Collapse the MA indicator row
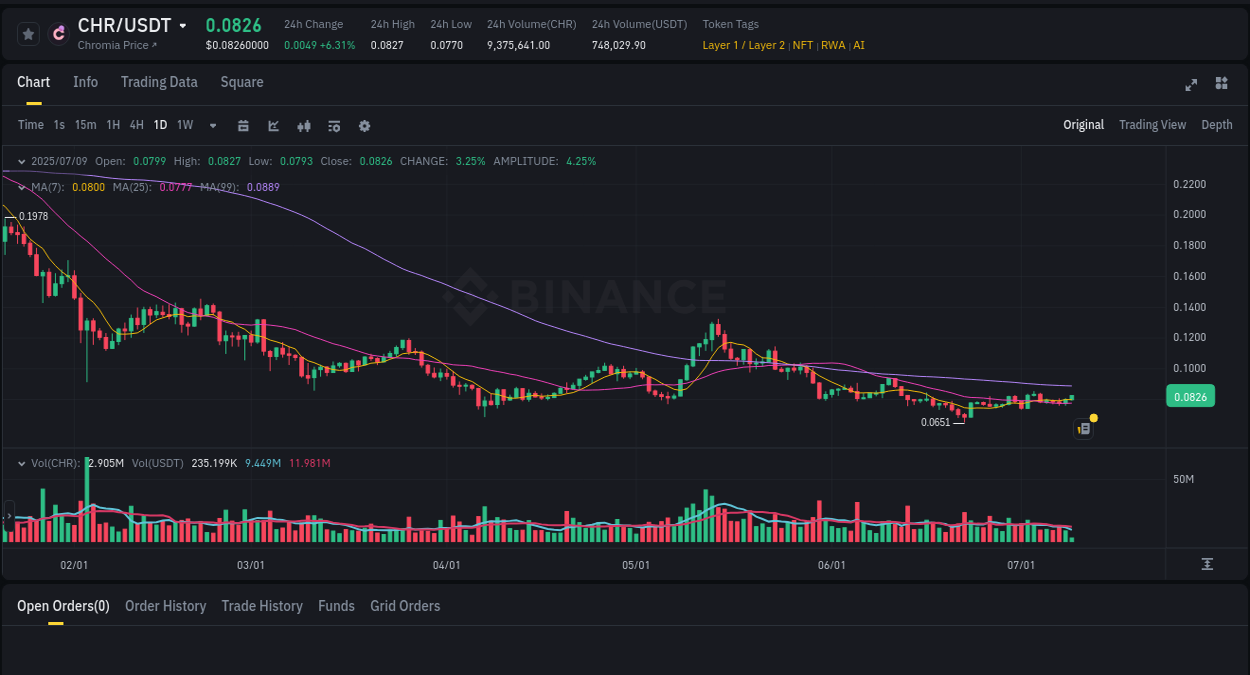 coord(21,187)
